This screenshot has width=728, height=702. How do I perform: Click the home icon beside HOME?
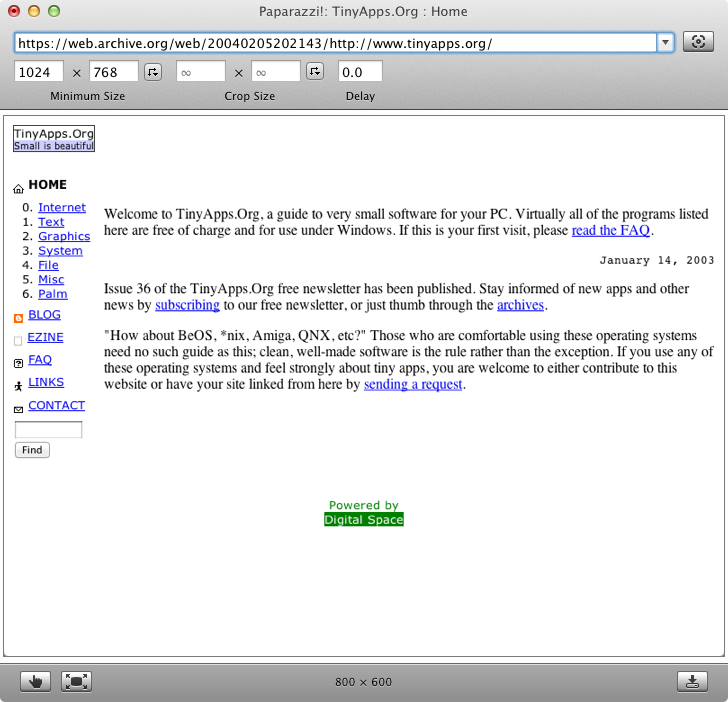[18, 187]
